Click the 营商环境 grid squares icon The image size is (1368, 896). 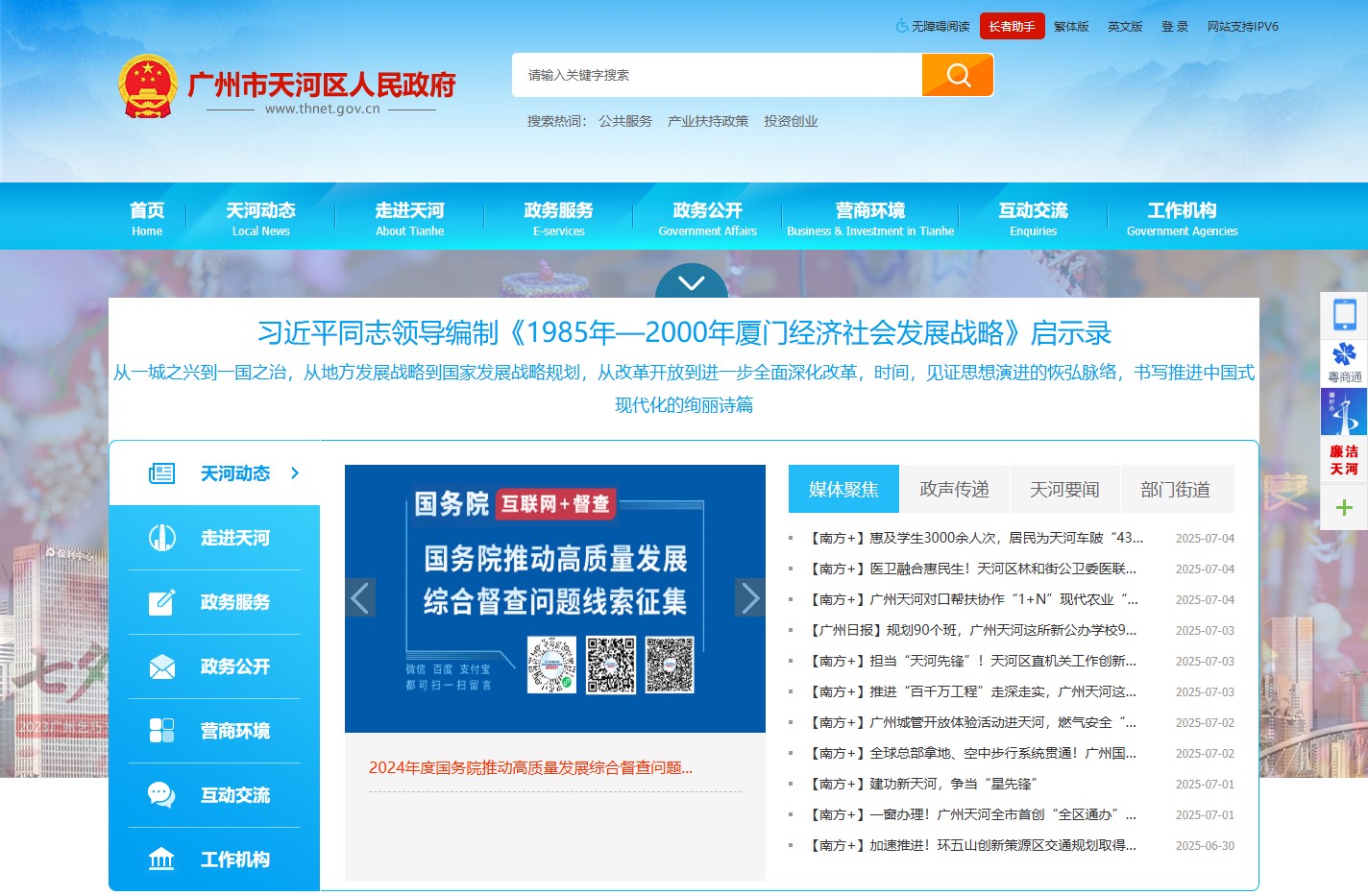click(161, 731)
